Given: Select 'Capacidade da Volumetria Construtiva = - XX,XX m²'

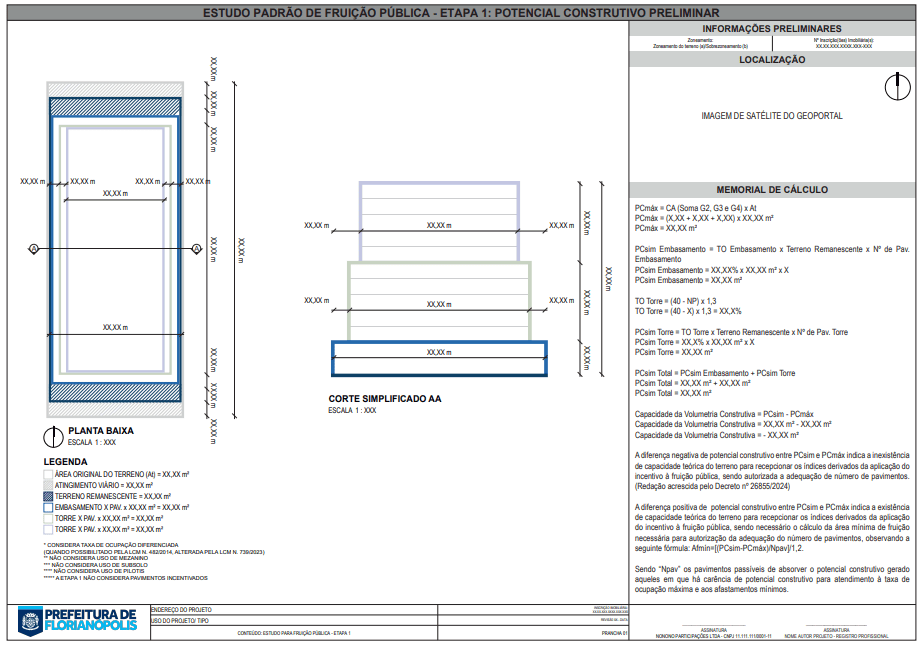Looking at the screenshot, I should pos(717,436).
